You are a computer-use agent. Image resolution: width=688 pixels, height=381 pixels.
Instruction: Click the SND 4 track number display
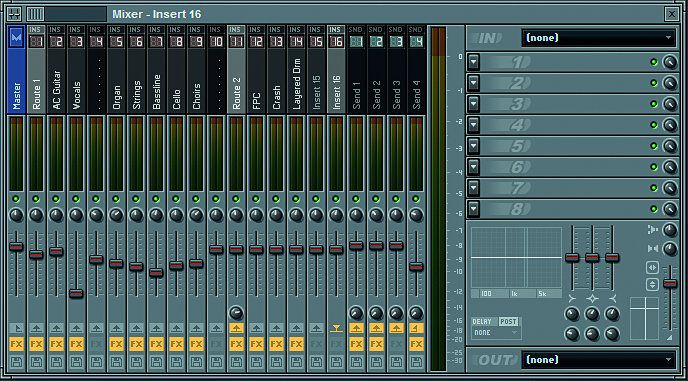click(x=416, y=42)
